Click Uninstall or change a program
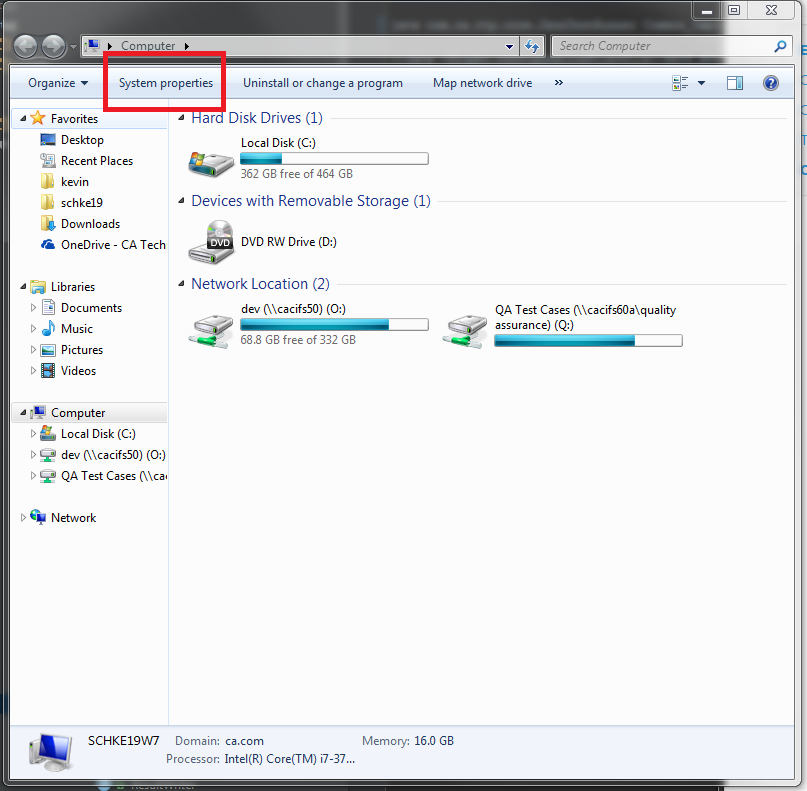The width and height of the screenshot is (807, 791). 322,83
